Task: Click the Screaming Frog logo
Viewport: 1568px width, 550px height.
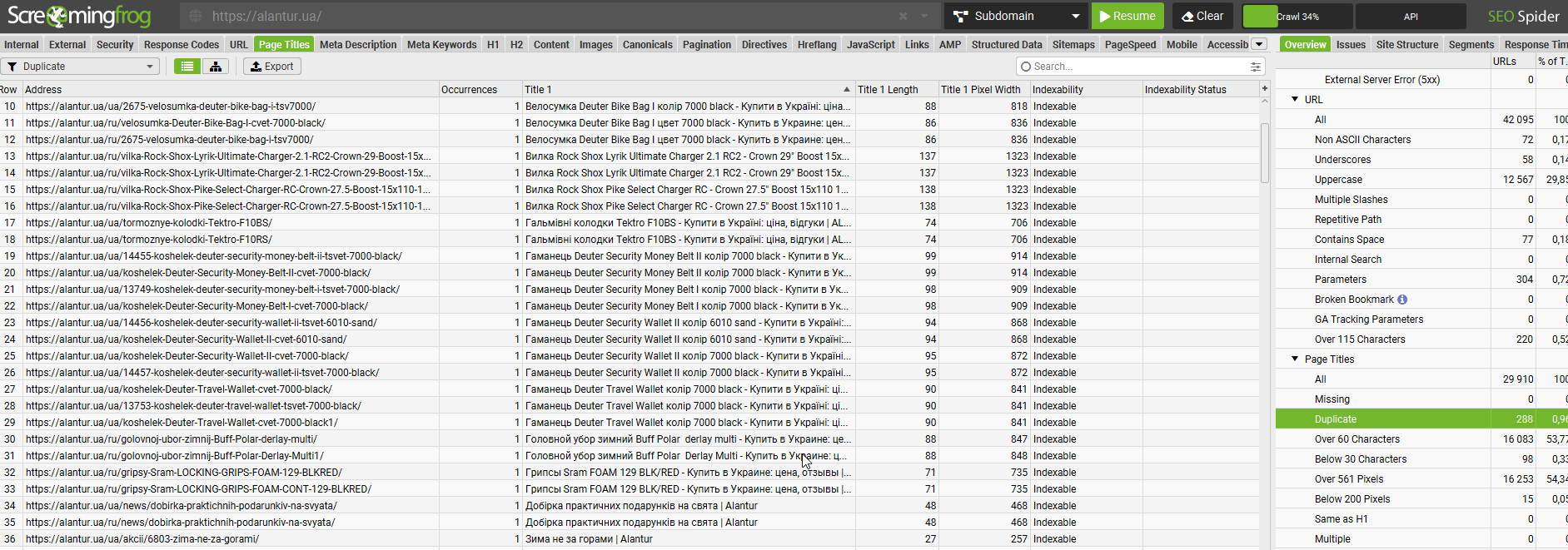Action: (x=79, y=16)
